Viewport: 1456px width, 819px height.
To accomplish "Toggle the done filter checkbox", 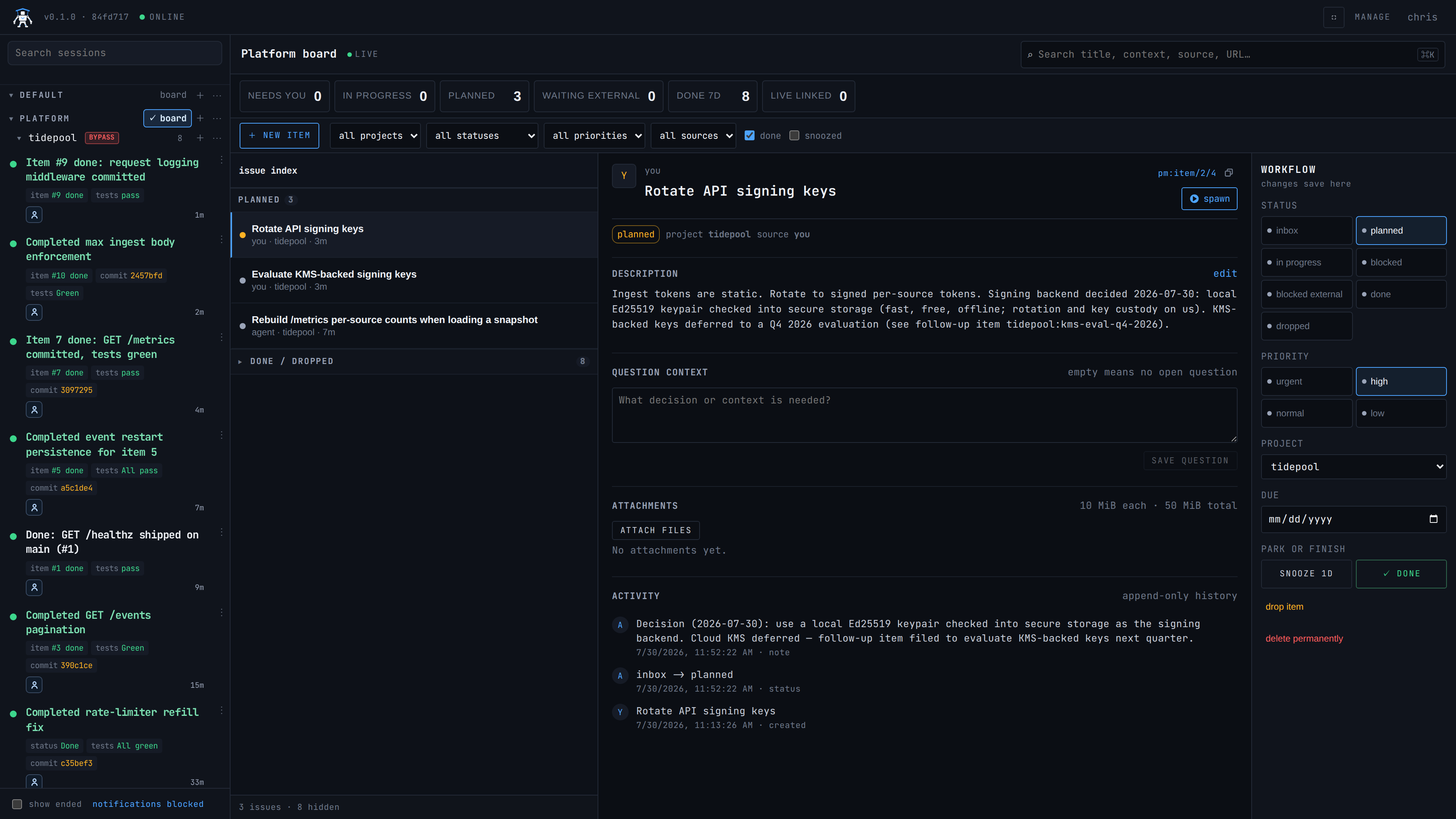I will pyautogui.click(x=750, y=136).
